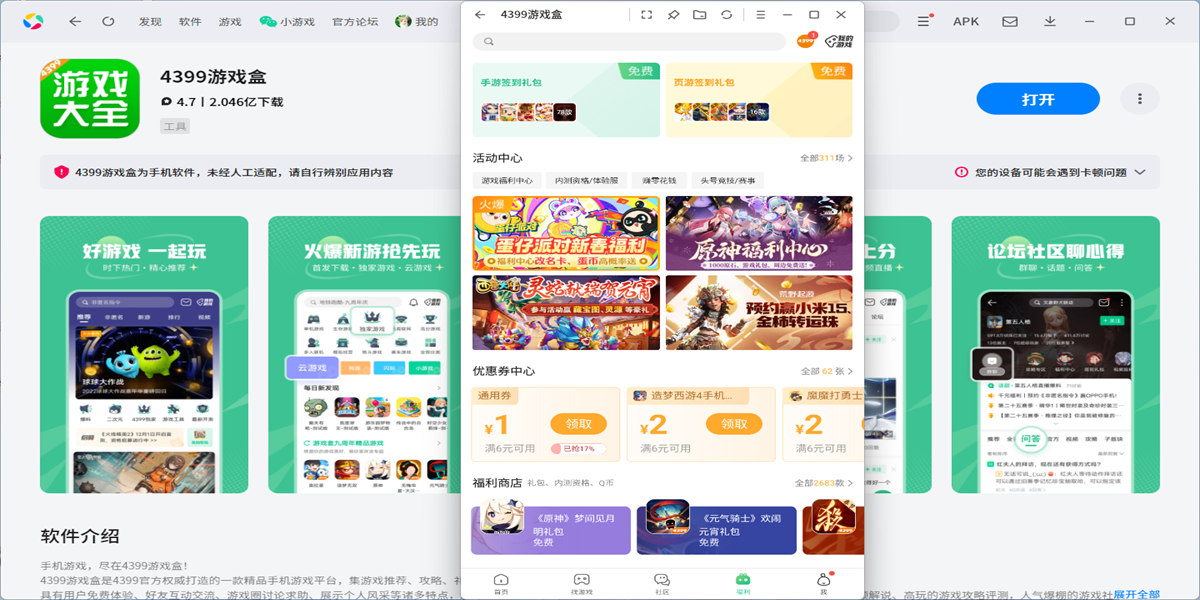The width and height of the screenshot is (1200, 600).
Task: Claim the ¥1 通用券 with 领取
Action: pyautogui.click(x=578, y=424)
